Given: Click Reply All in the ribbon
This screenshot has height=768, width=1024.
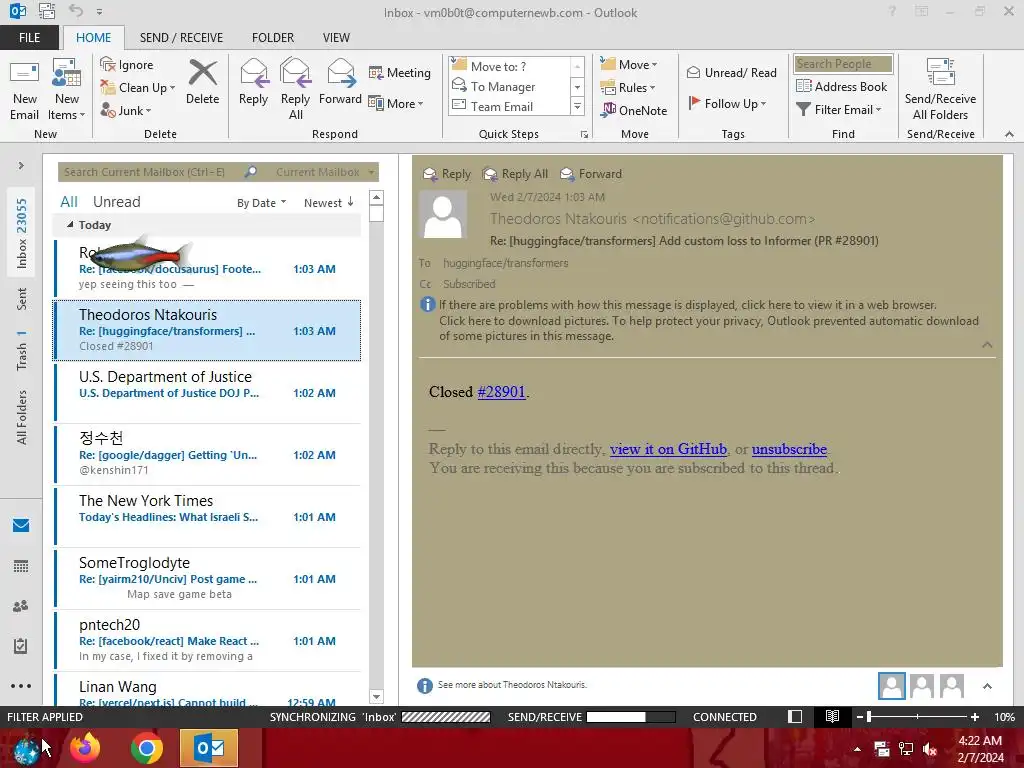Looking at the screenshot, I should (x=295, y=90).
